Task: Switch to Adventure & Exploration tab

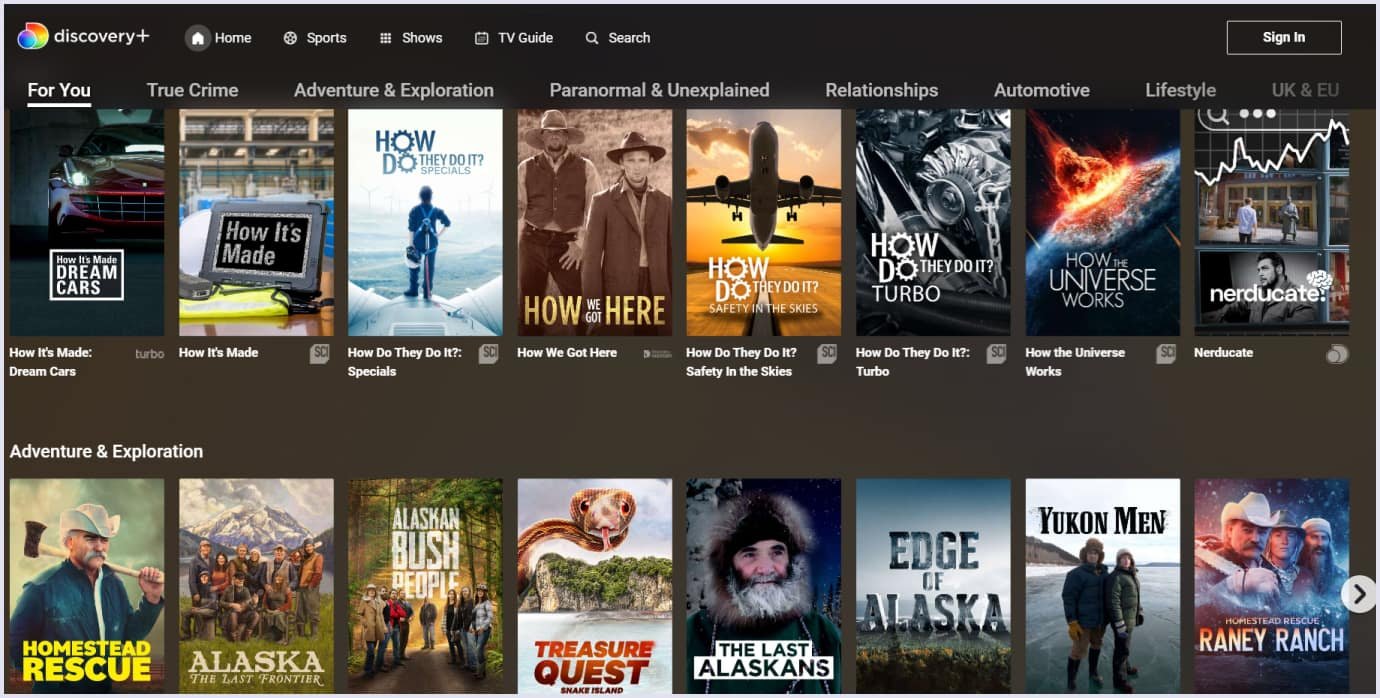Action: click(x=394, y=90)
